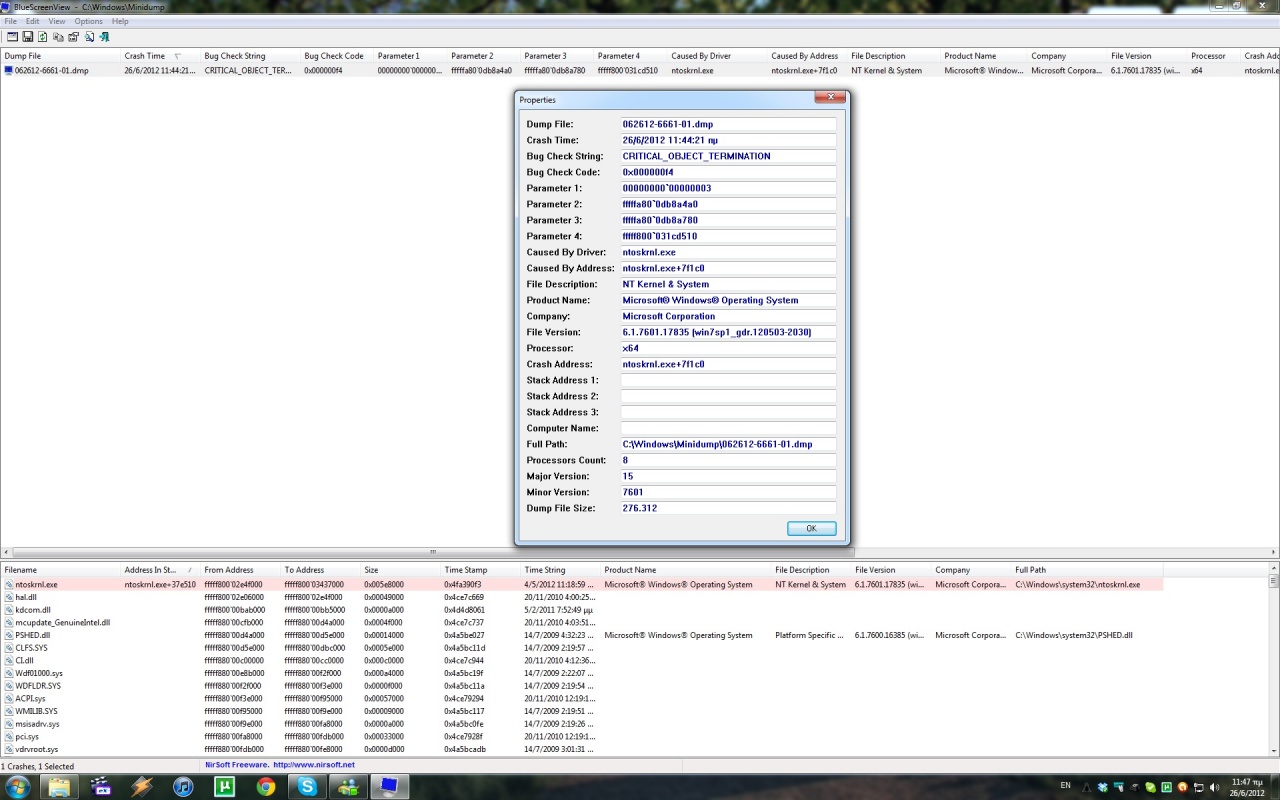Viewport: 1280px width, 800px height.
Task: Open Google Chrome from the taskbar
Action: (265, 786)
